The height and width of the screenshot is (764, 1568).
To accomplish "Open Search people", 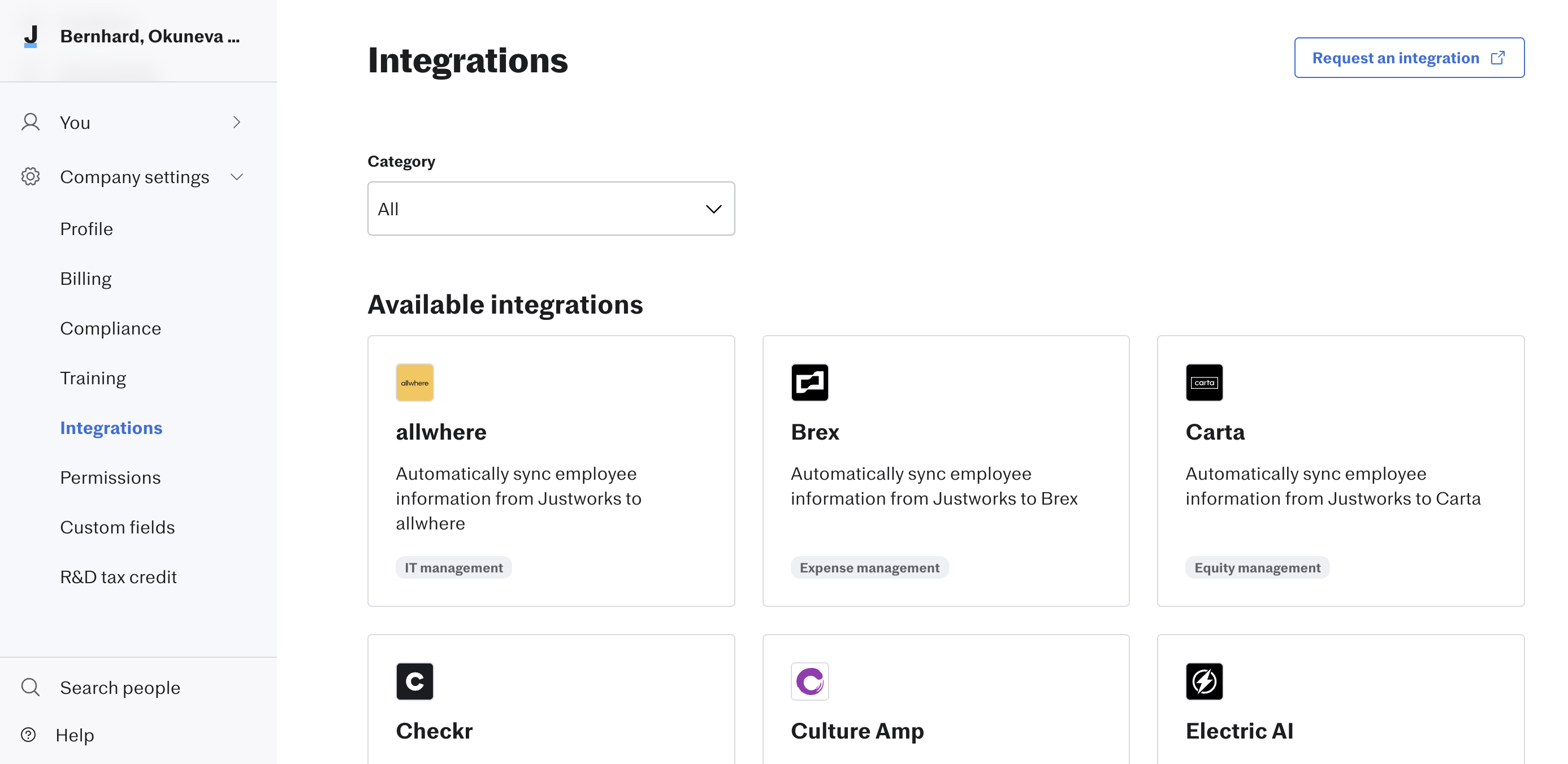I will point(120,687).
